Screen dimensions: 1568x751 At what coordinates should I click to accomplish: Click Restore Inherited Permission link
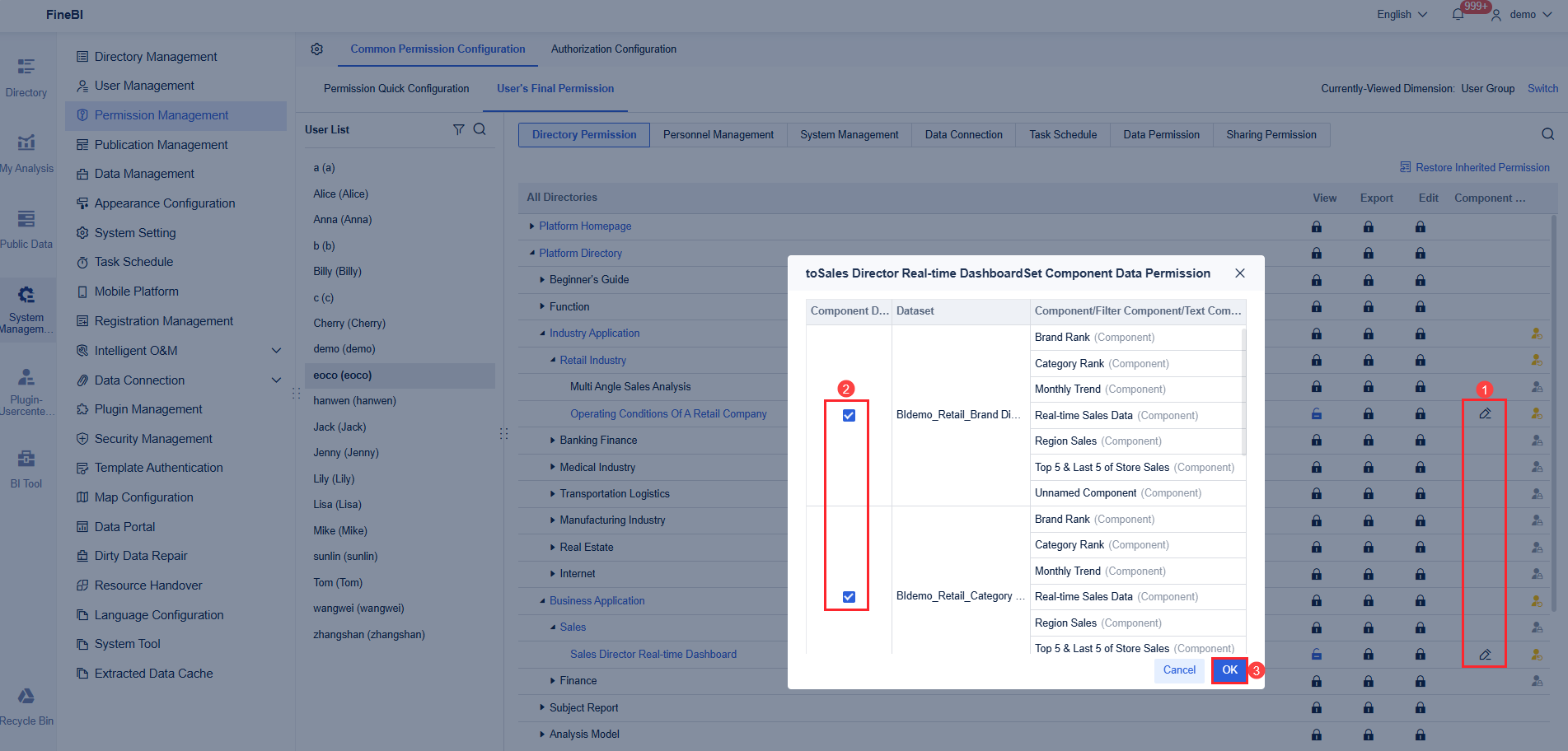1475,168
